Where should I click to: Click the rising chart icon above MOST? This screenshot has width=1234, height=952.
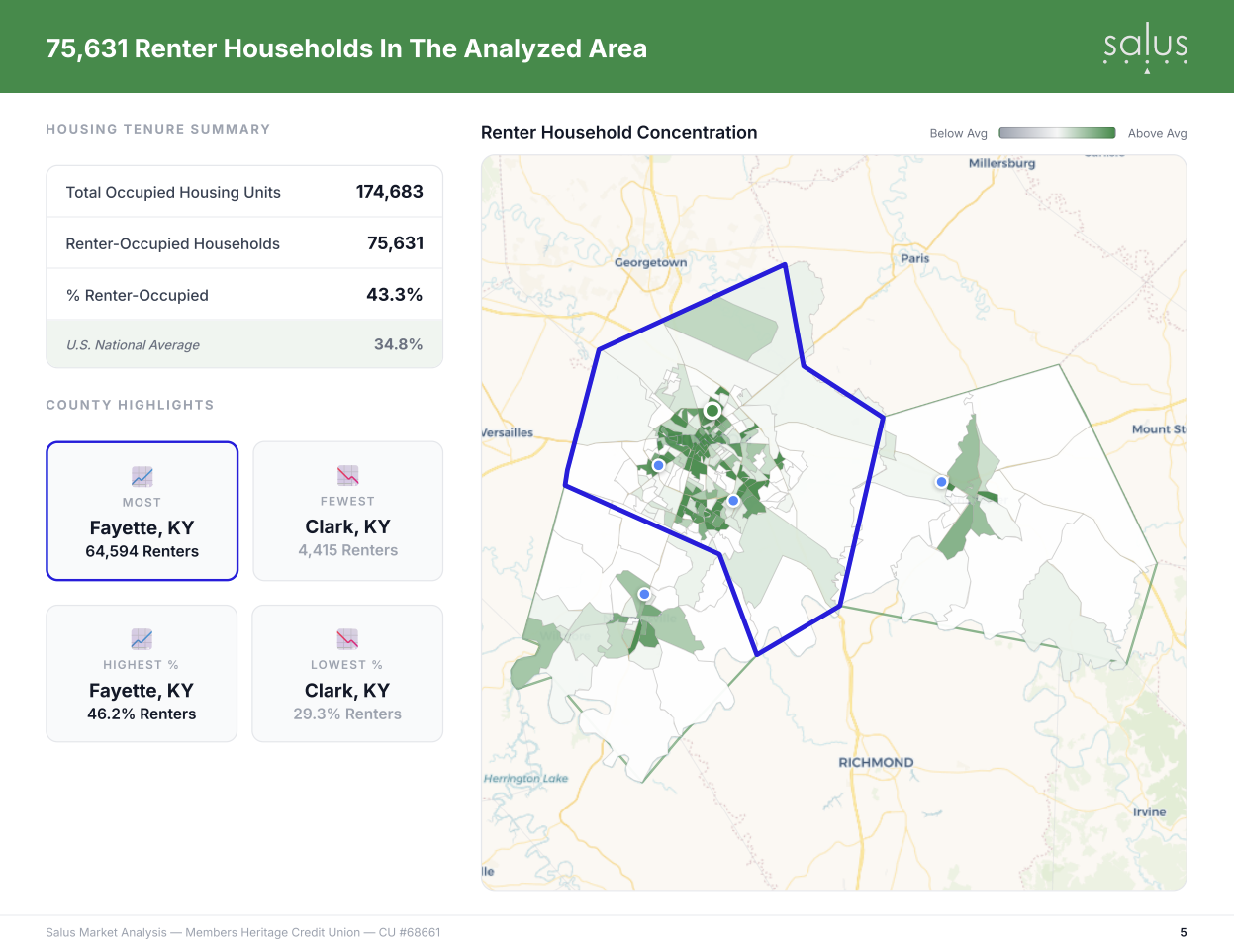coord(142,477)
